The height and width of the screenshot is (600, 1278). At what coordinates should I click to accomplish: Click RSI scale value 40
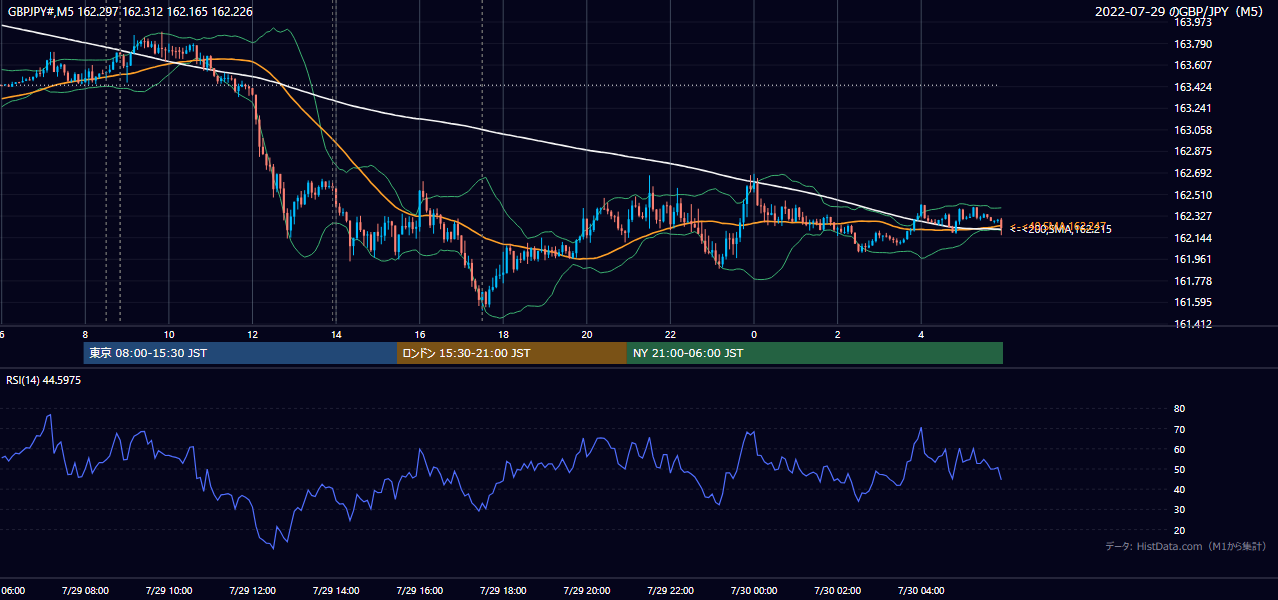point(1179,489)
